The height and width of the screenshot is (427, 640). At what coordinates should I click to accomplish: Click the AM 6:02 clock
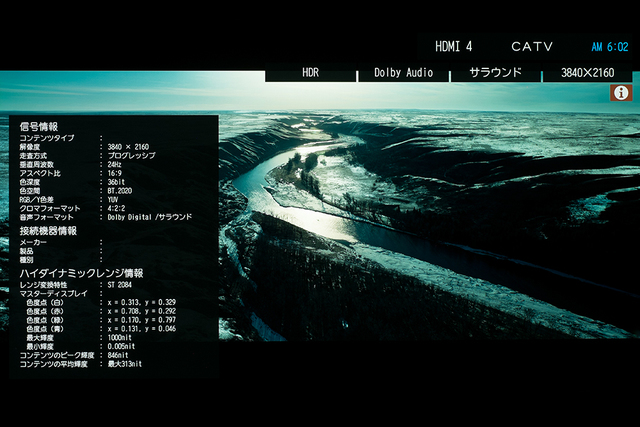(x=609, y=47)
